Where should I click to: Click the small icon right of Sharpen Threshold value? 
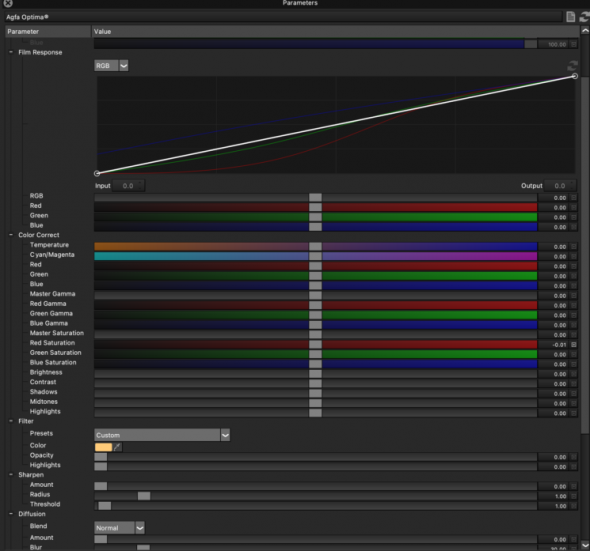(x=573, y=506)
